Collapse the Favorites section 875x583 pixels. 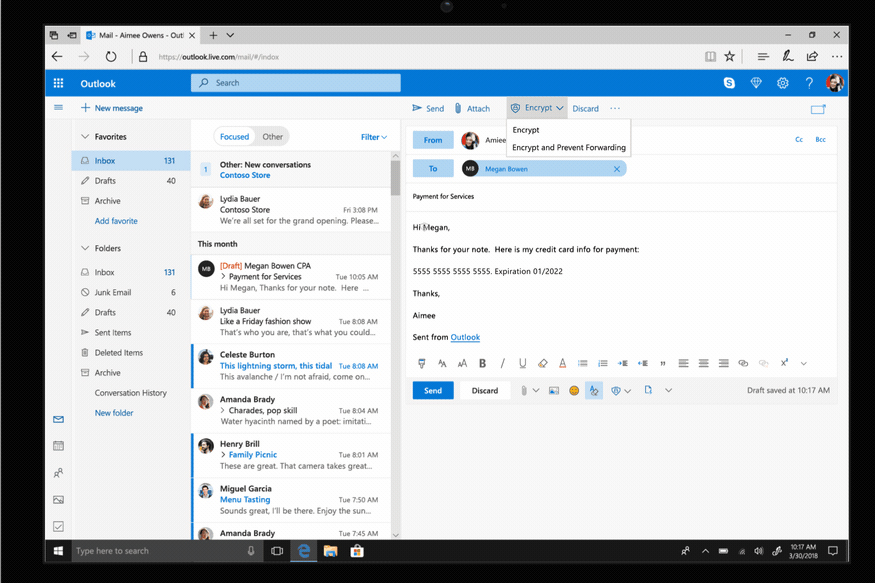[85, 136]
